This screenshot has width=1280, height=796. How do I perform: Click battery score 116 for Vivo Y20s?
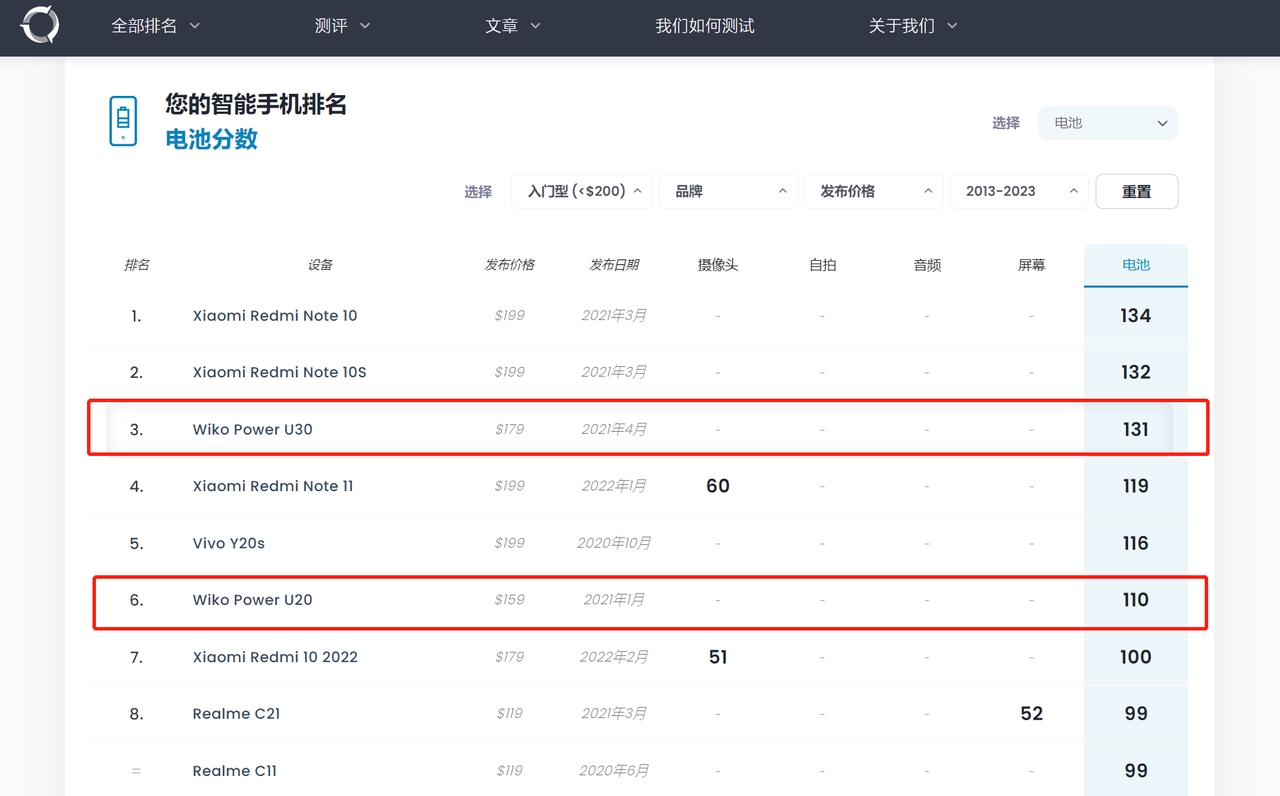pos(1136,543)
